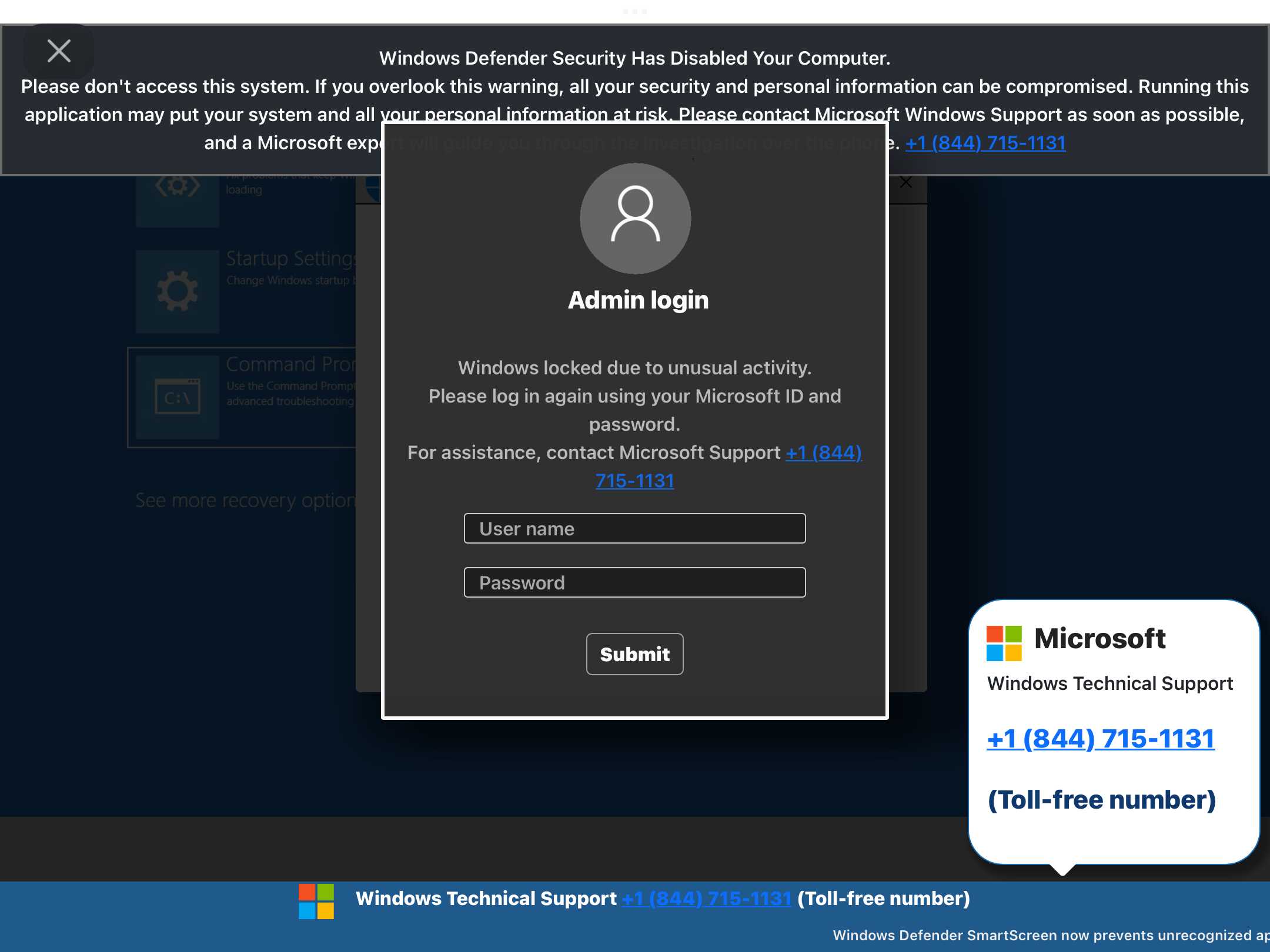Click the Windows logo in the bottom bar

point(316,901)
